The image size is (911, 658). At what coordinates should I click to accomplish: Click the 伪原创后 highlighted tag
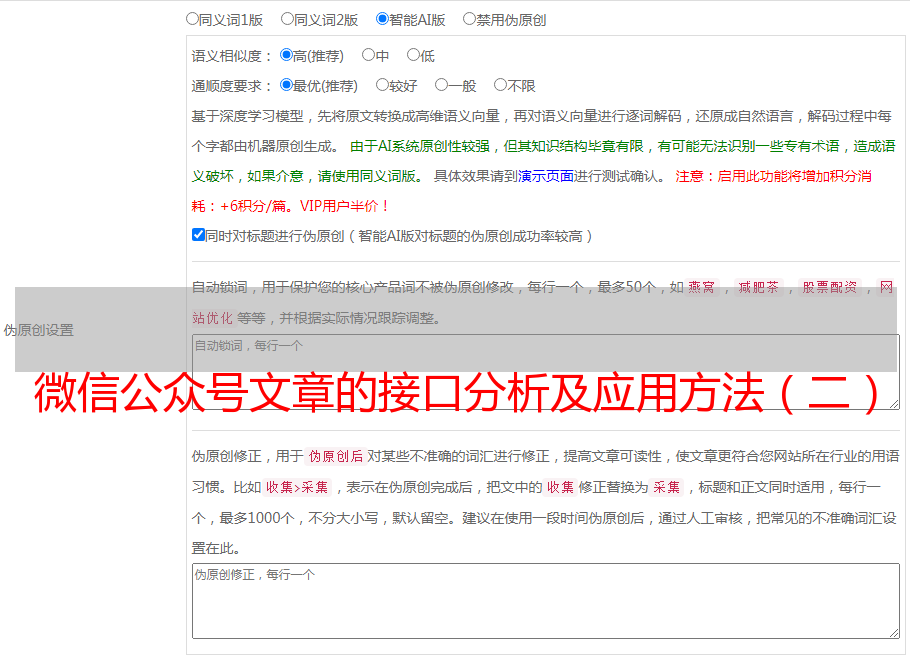click(336, 456)
